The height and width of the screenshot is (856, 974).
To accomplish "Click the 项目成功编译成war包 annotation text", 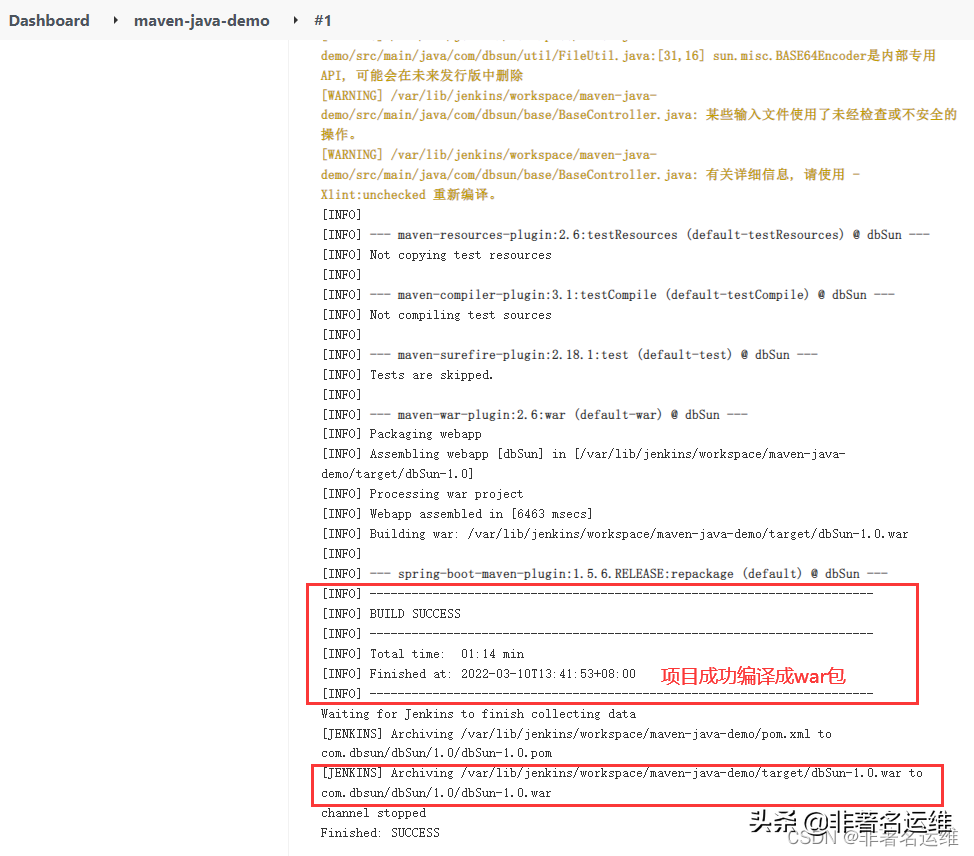I will click(753, 675).
